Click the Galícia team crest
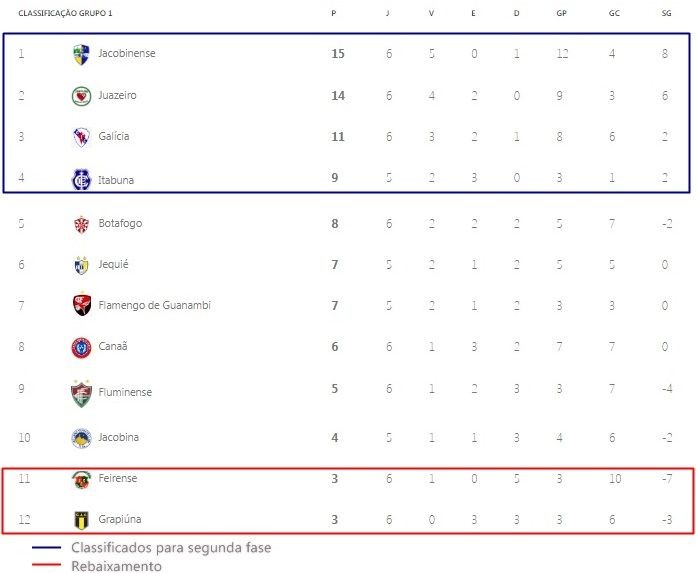Image resolution: width=696 pixels, height=573 pixels. click(81, 137)
